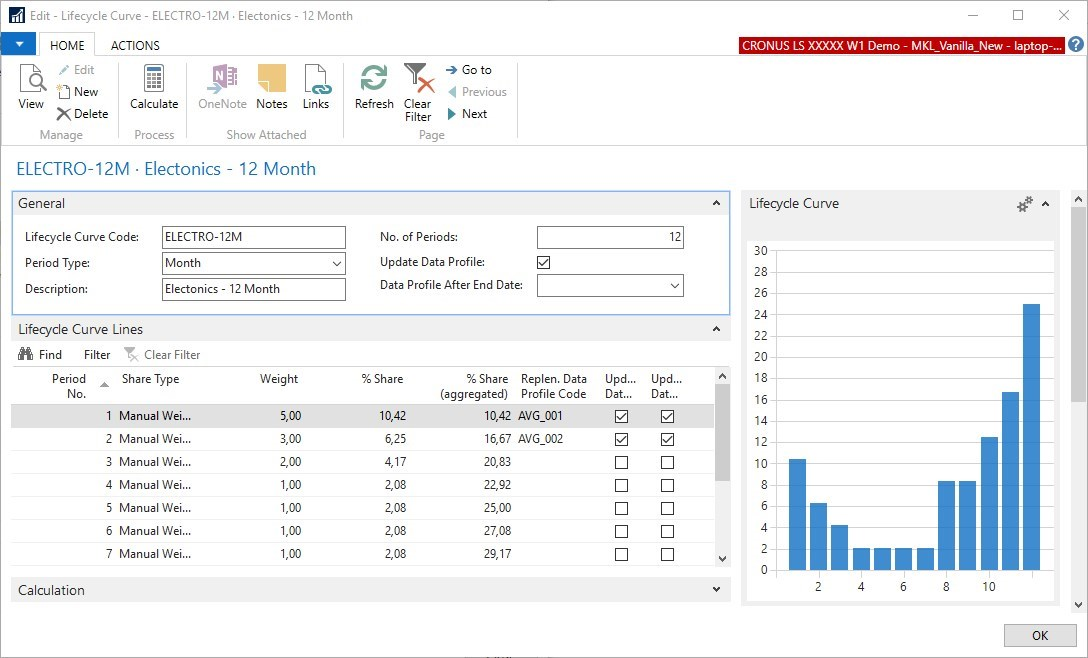This screenshot has height=658, width=1088.
Task: Uncheck second update checkbox for period 2
Action: coord(667,439)
